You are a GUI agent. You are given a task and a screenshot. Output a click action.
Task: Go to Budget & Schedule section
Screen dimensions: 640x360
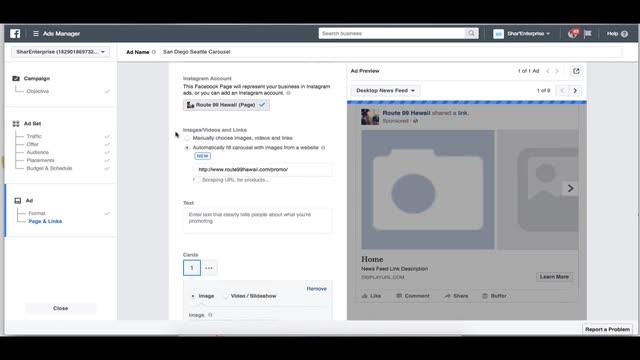pyautogui.click(x=49, y=168)
